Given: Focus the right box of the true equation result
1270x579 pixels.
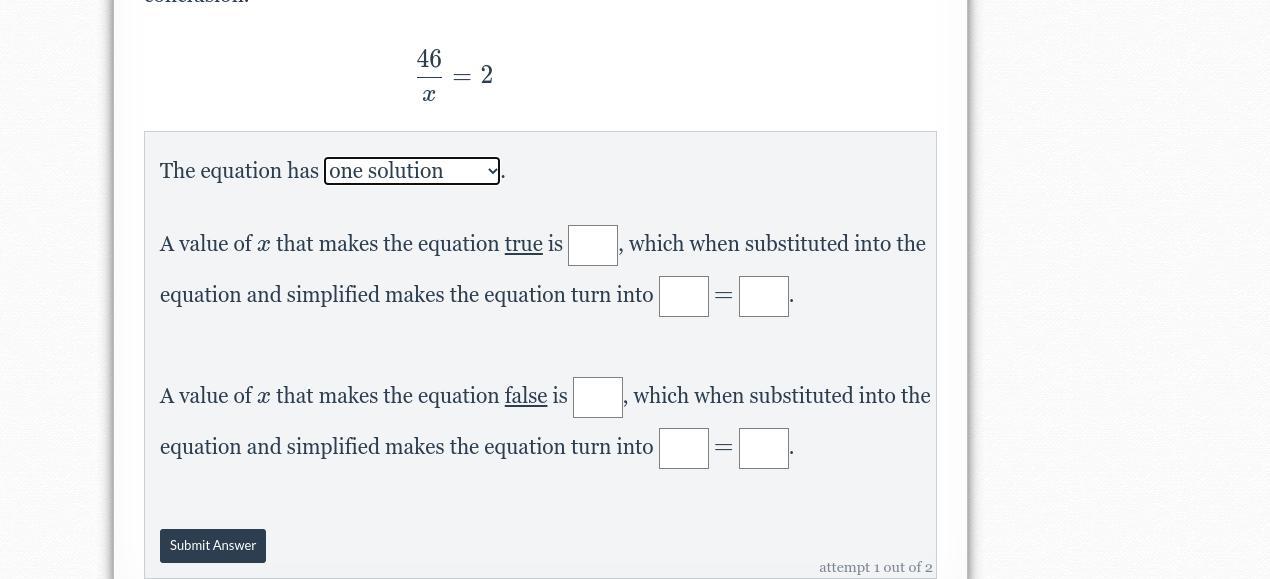Looking at the screenshot, I should tap(764, 297).
